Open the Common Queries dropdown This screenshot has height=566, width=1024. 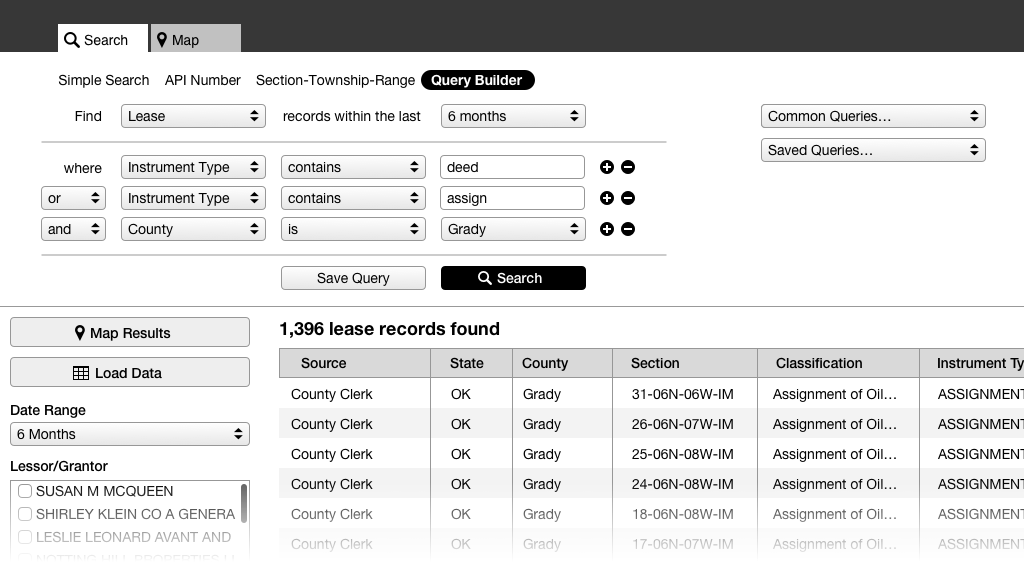pos(873,116)
